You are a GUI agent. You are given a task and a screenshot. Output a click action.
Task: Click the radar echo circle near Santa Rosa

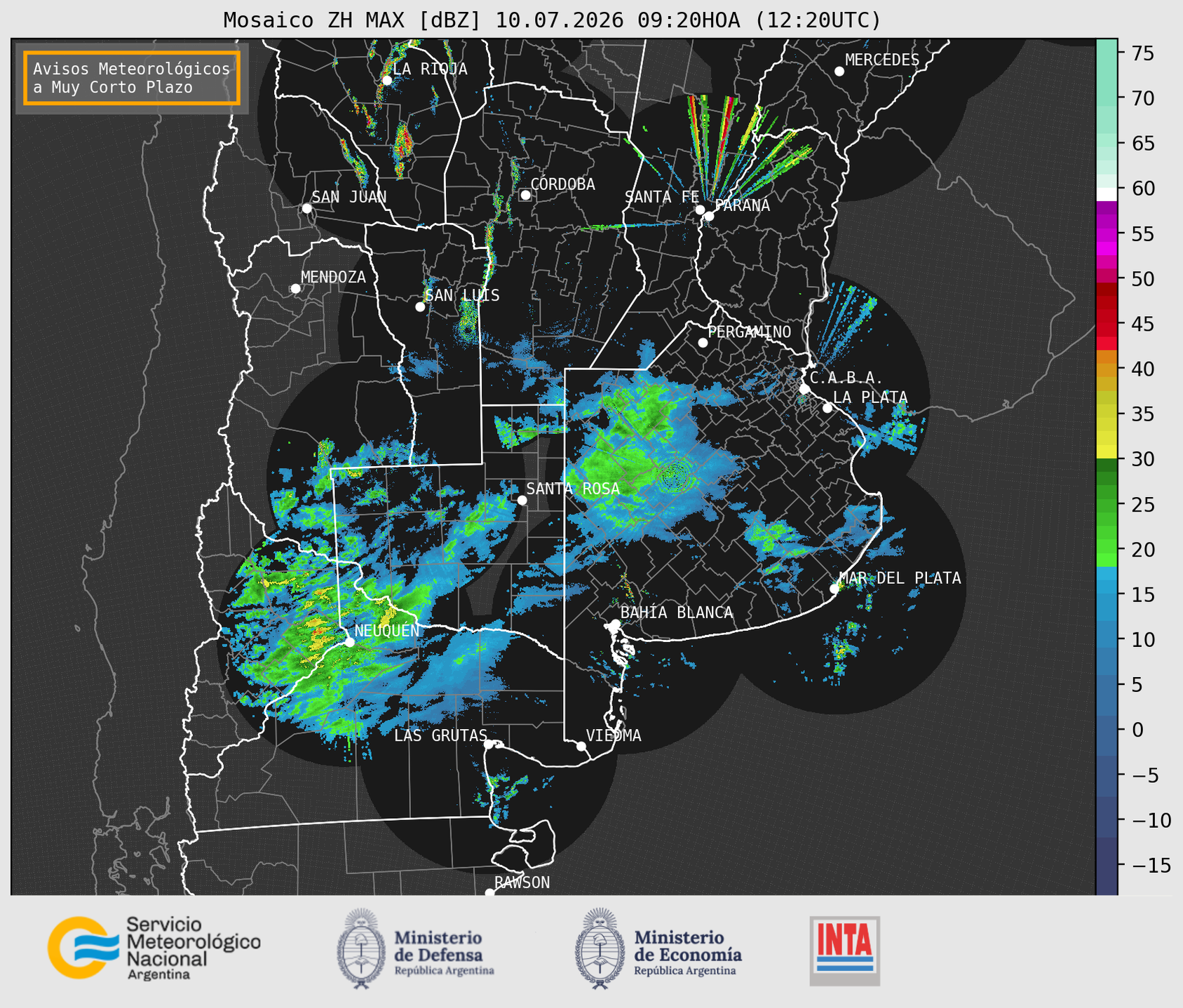point(674,479)
